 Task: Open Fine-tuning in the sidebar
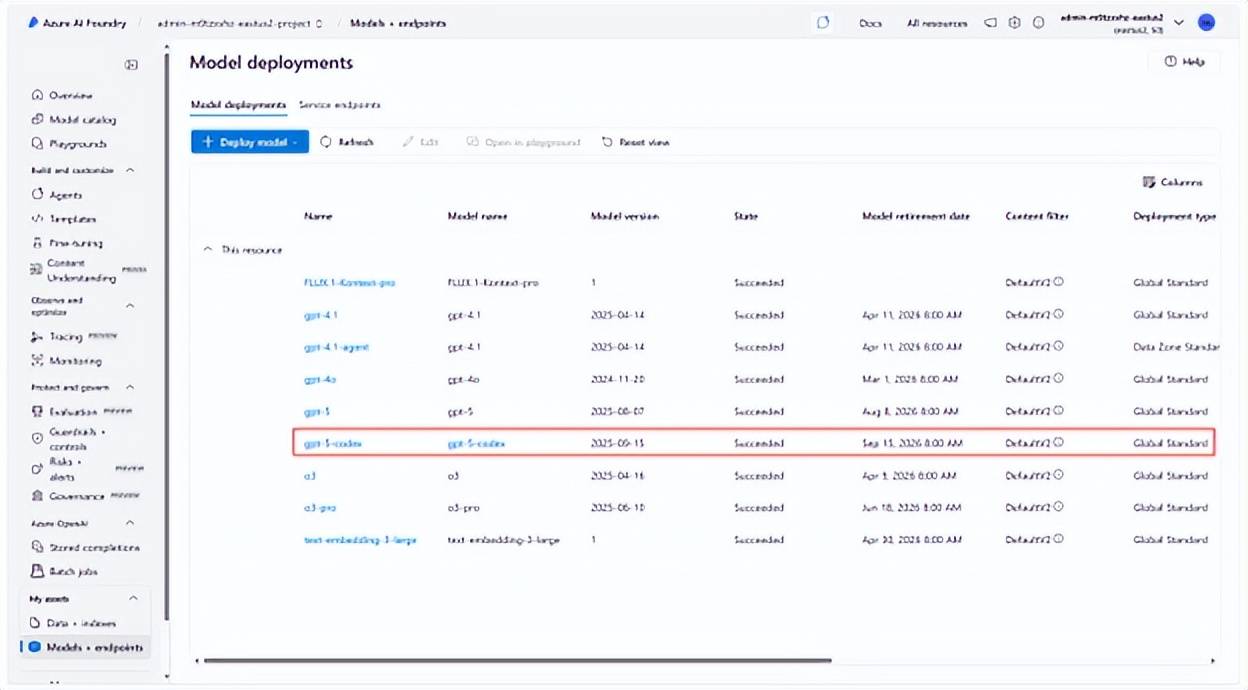coord(67,243)
